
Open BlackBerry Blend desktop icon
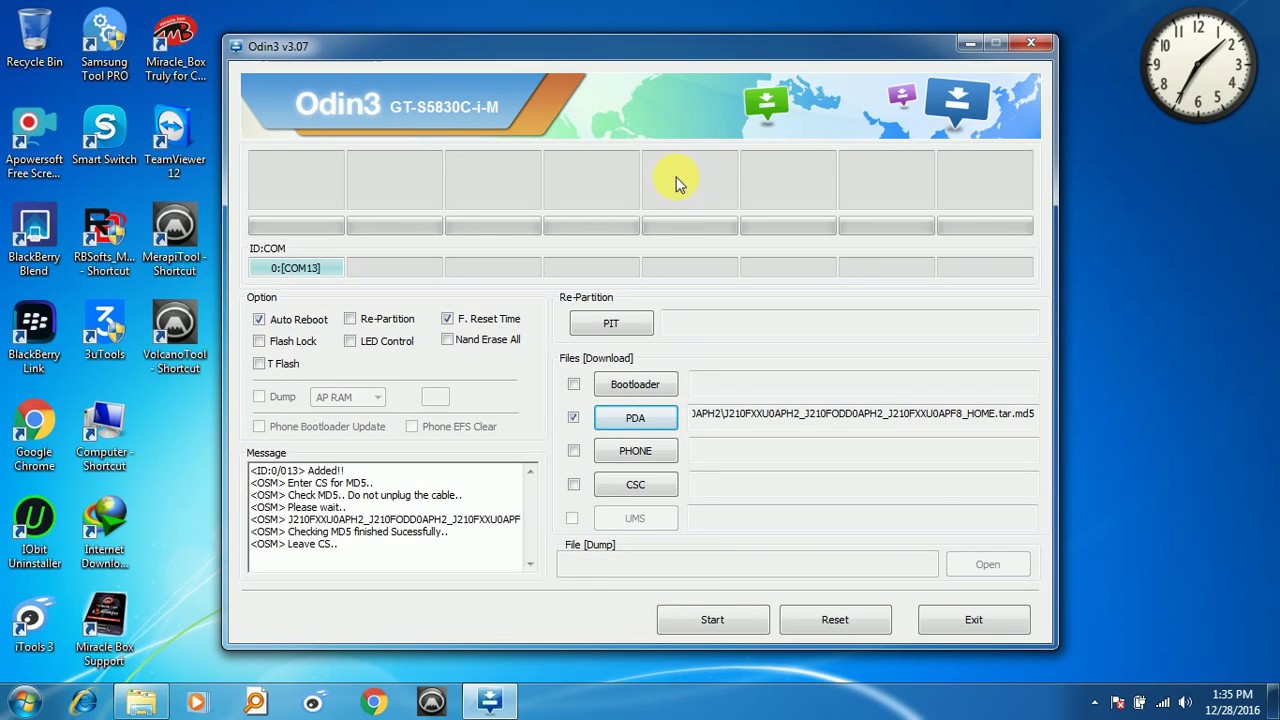pyautogui.click(x=34, y=241)
